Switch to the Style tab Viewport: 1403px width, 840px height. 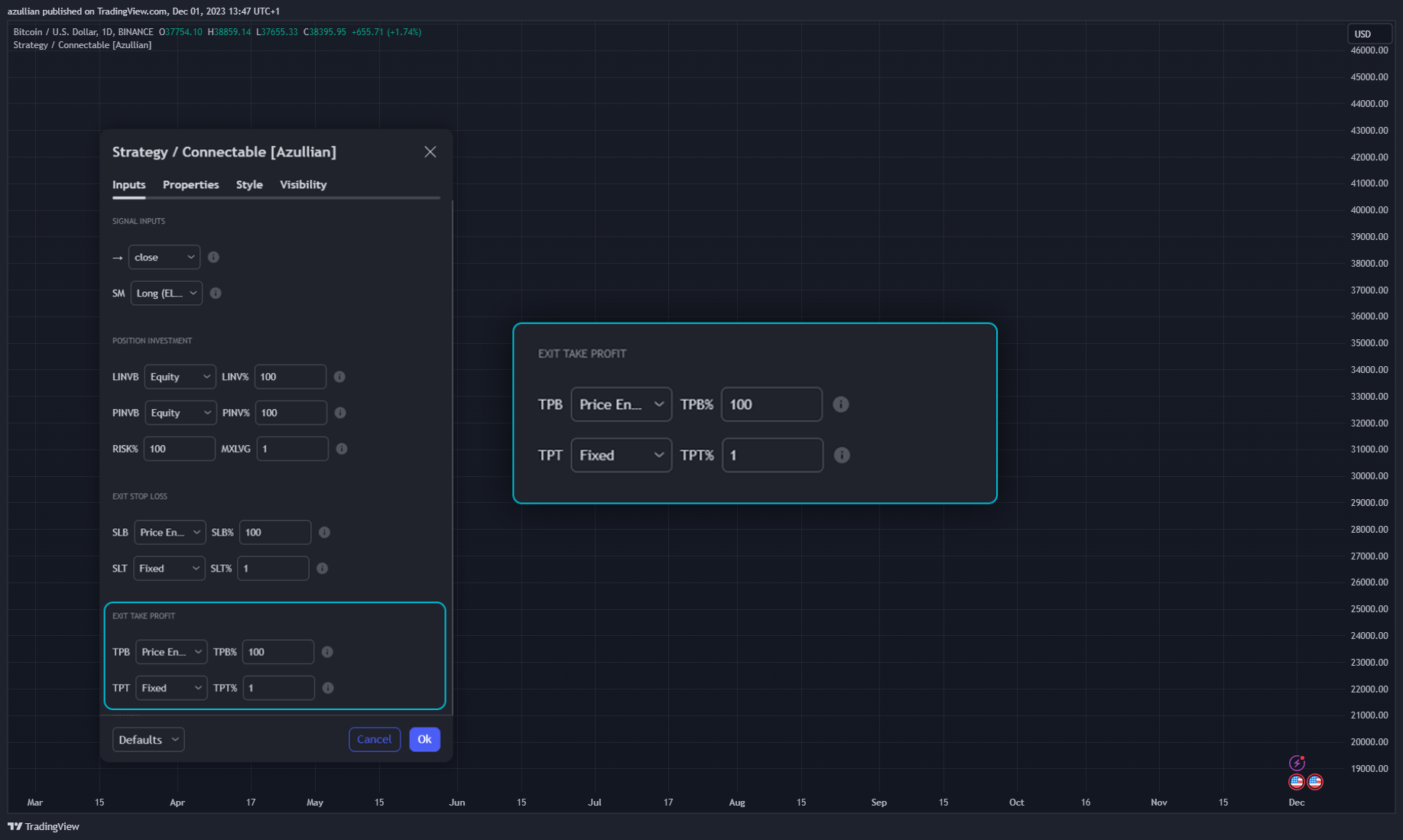click(x=249, y=184)
